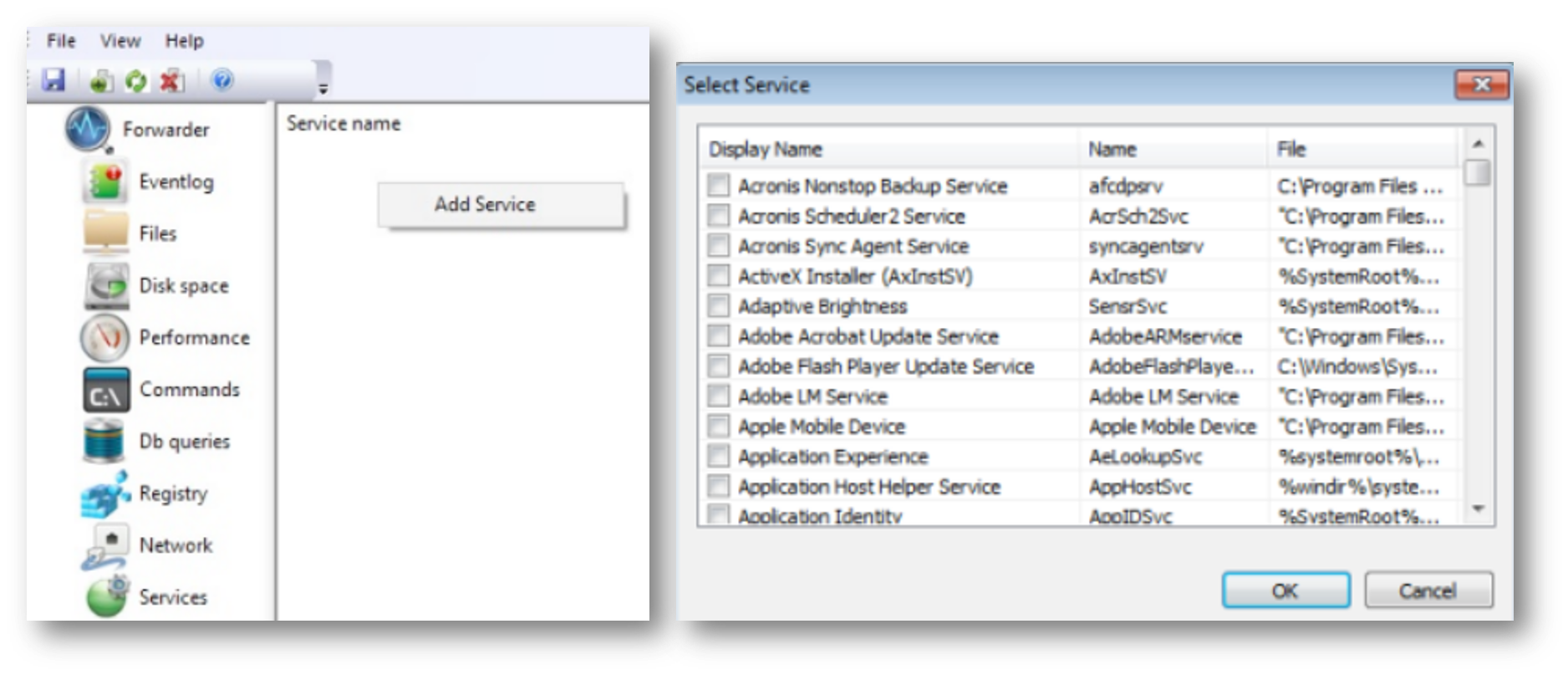Click the red X delete toolbar icon
Viewport: 1568px width, 675px height.
(x=171, y=81)
